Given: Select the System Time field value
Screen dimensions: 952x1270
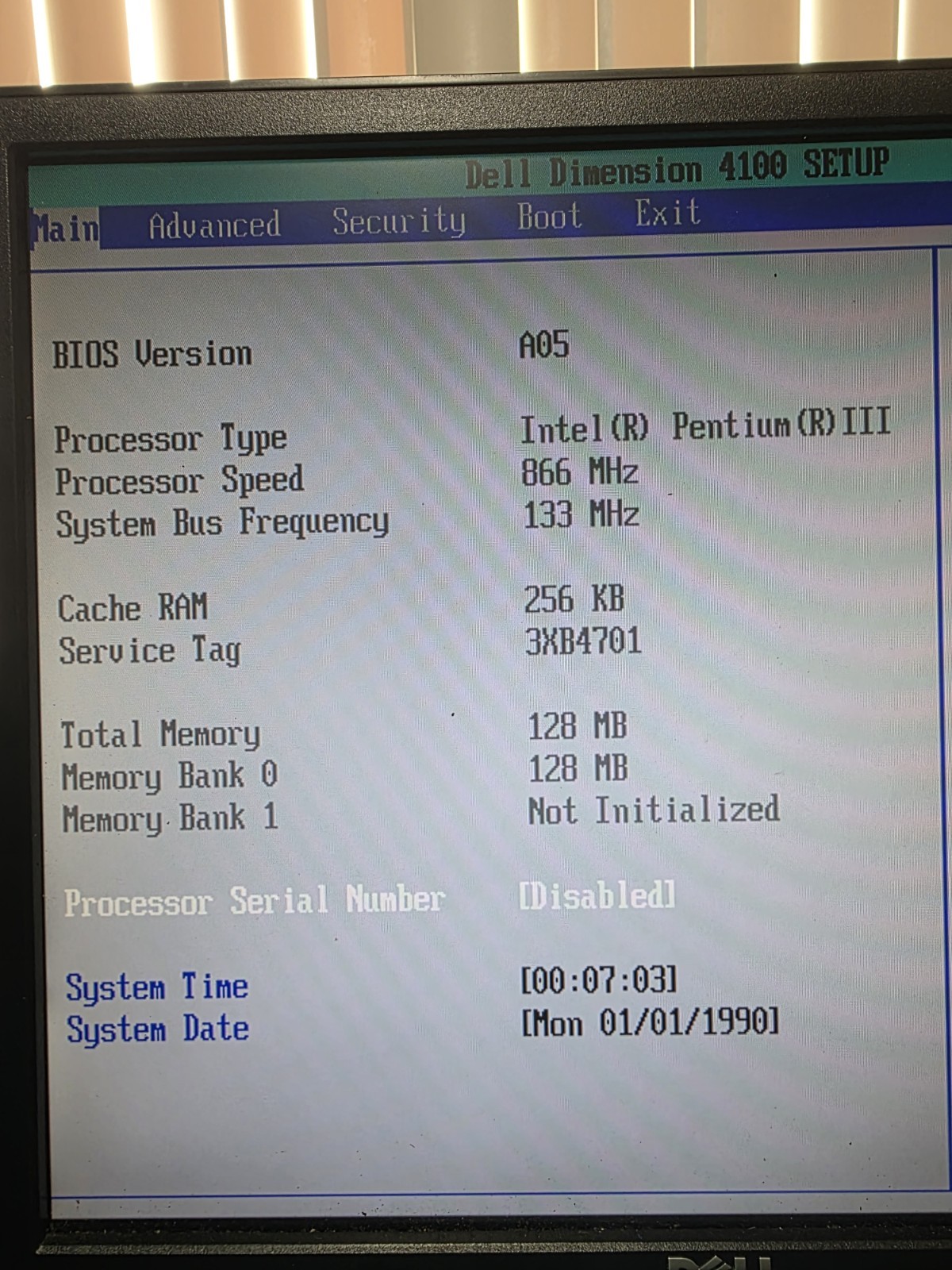Looking at the screenshot, I should [x=599, y=980].
